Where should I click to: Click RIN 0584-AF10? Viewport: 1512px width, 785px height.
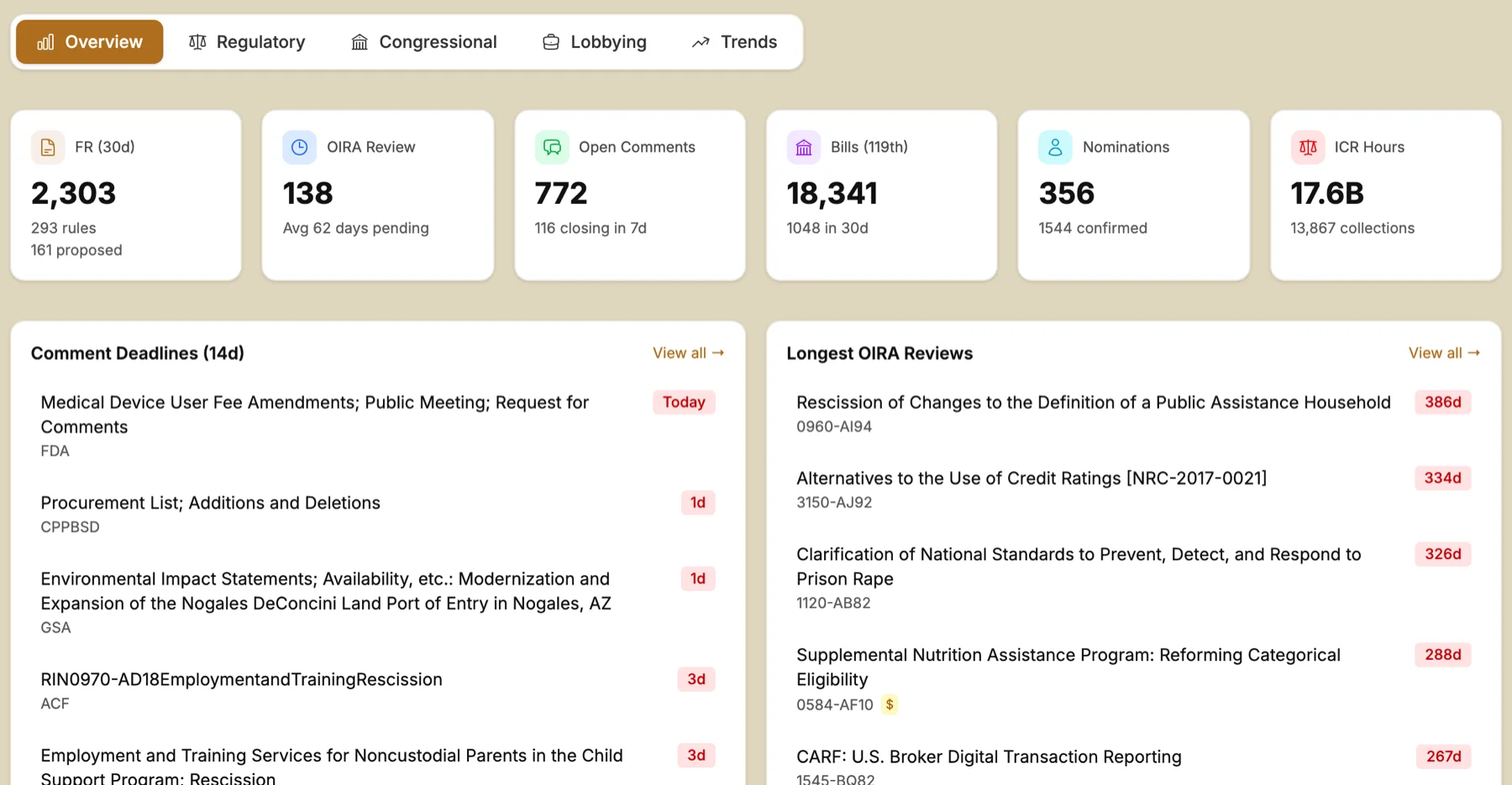(x=835, y=704)
